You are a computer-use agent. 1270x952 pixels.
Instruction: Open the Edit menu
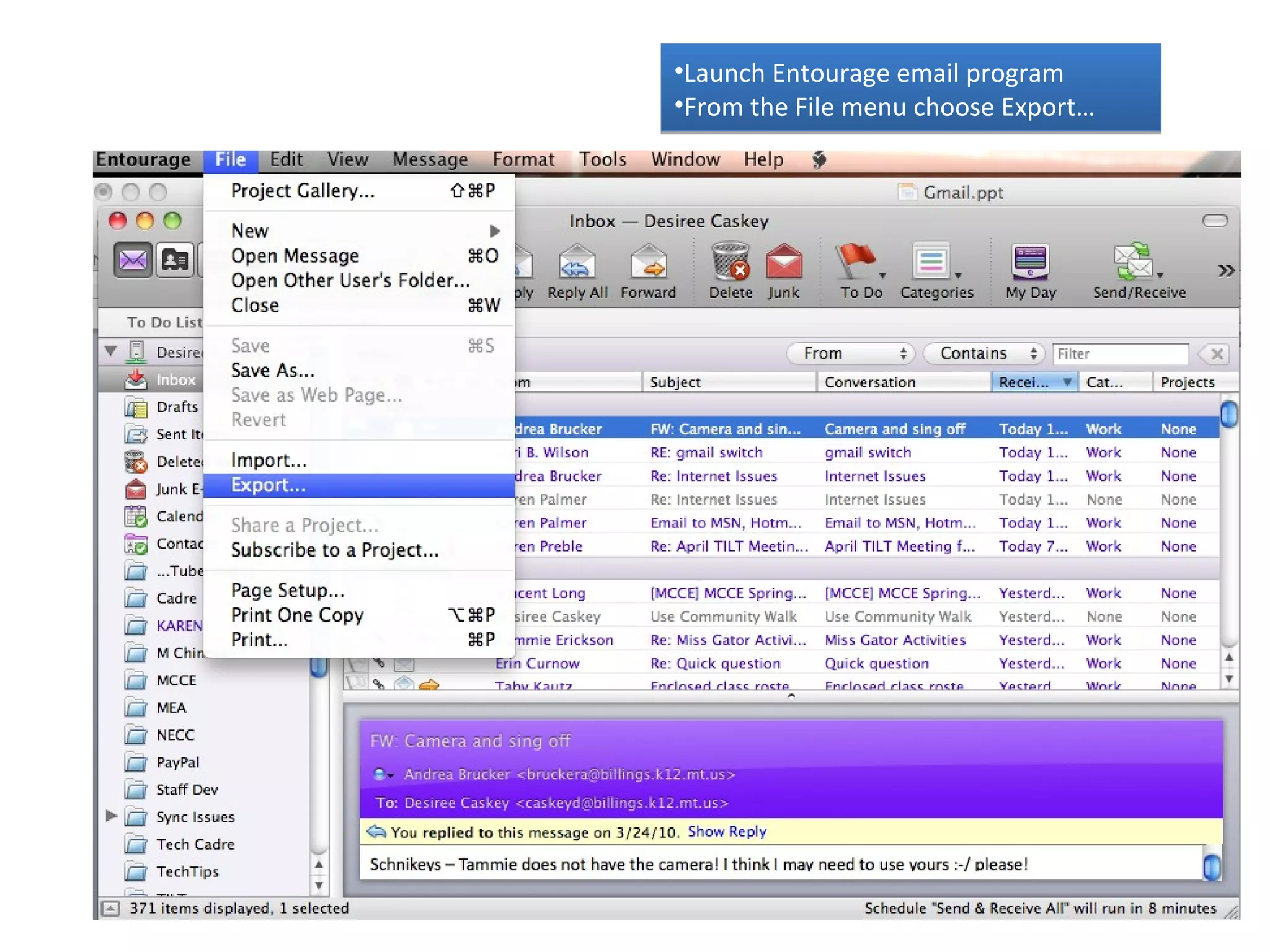pyautogui.click(x=286, y=160)
